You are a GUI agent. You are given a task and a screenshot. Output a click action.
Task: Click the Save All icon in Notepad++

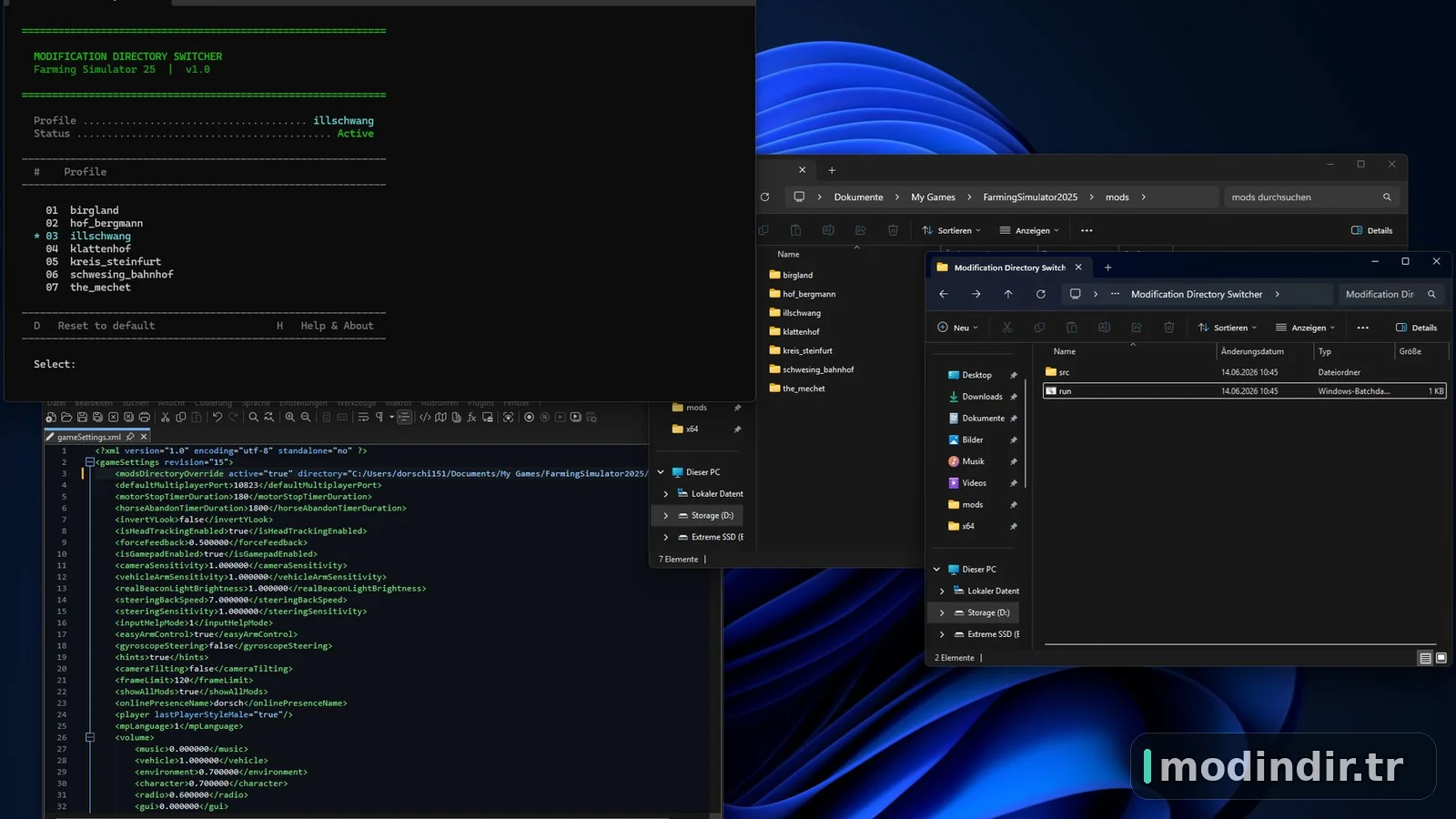point(97,417)
